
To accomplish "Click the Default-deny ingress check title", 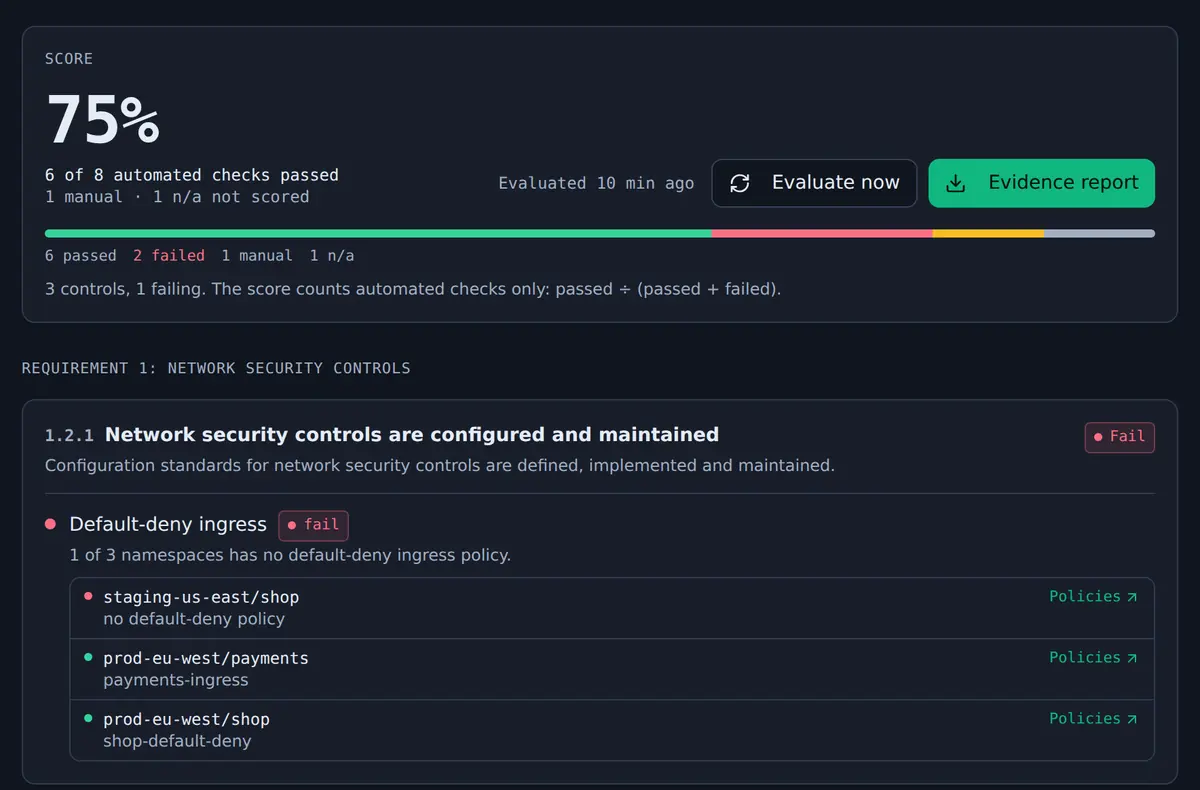I will (x=168, y=524).
